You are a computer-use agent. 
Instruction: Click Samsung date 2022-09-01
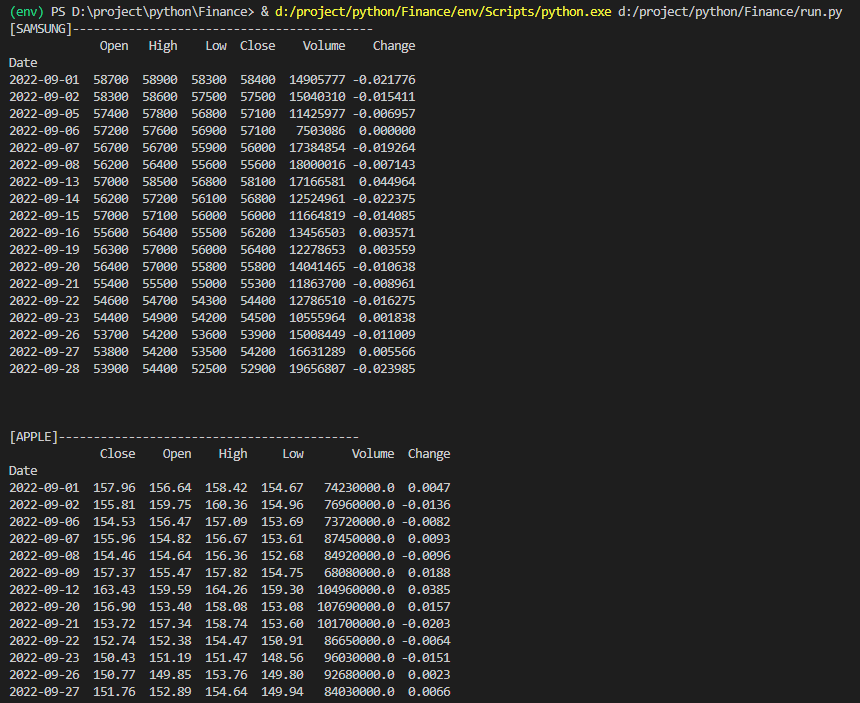44,80
